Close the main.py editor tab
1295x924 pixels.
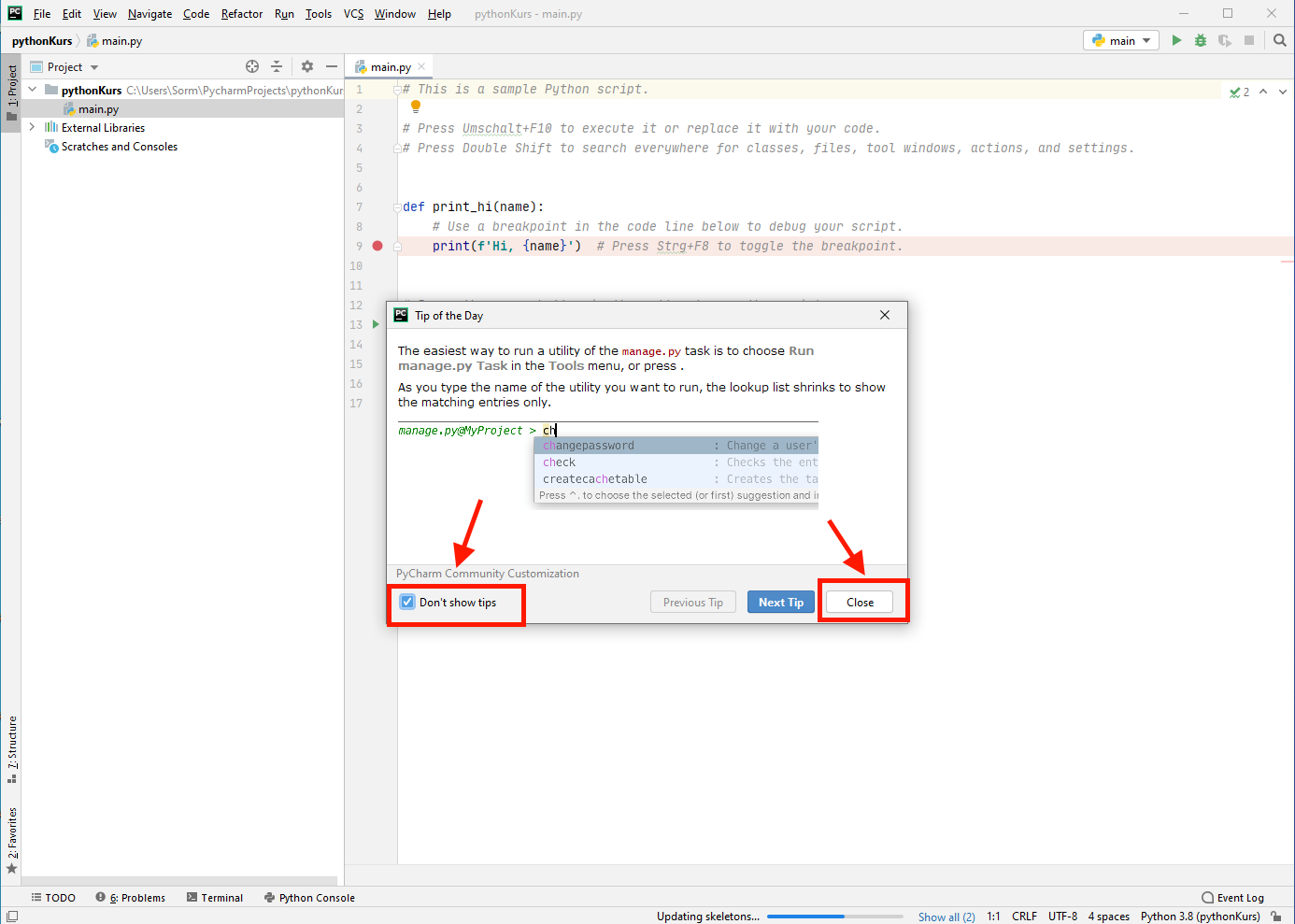pyautogui.click(x=421, y=66)
